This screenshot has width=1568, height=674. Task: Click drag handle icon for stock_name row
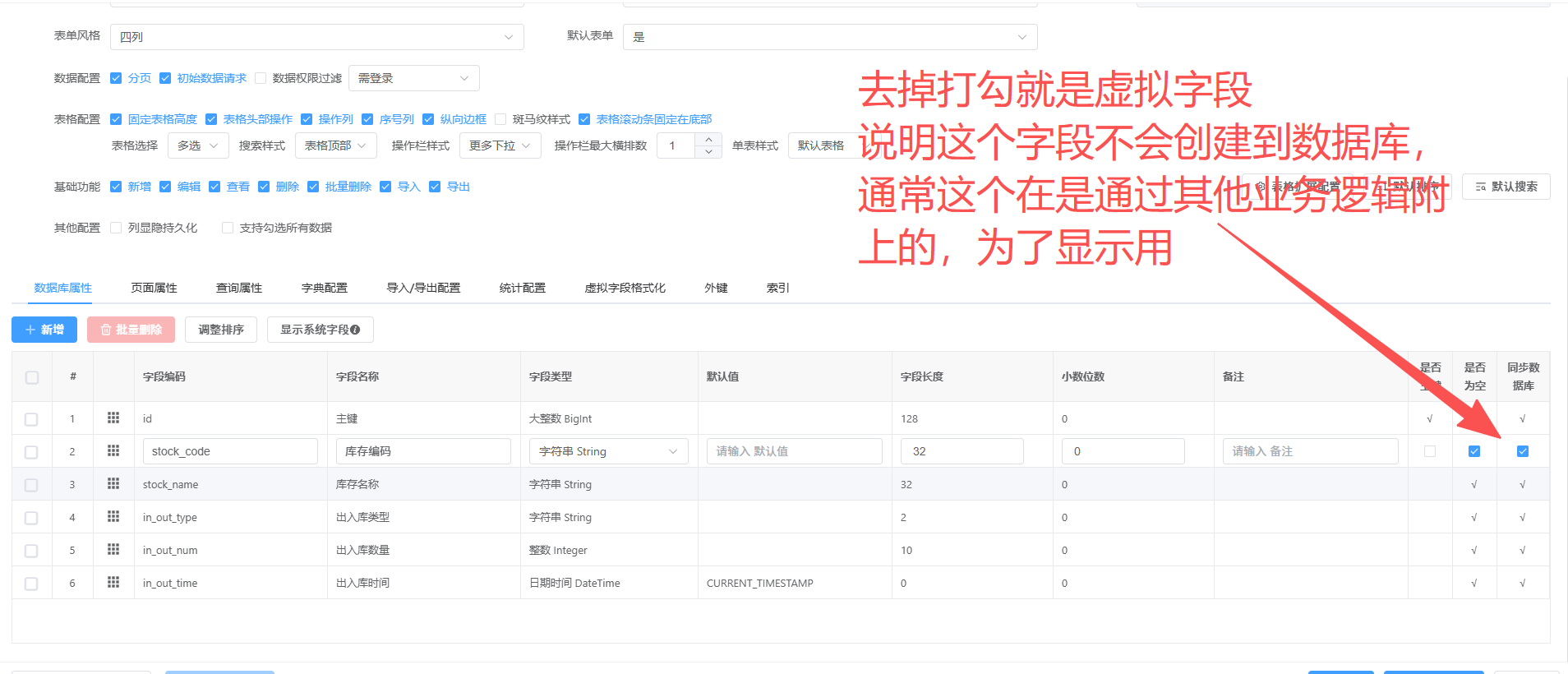point(113,483)
